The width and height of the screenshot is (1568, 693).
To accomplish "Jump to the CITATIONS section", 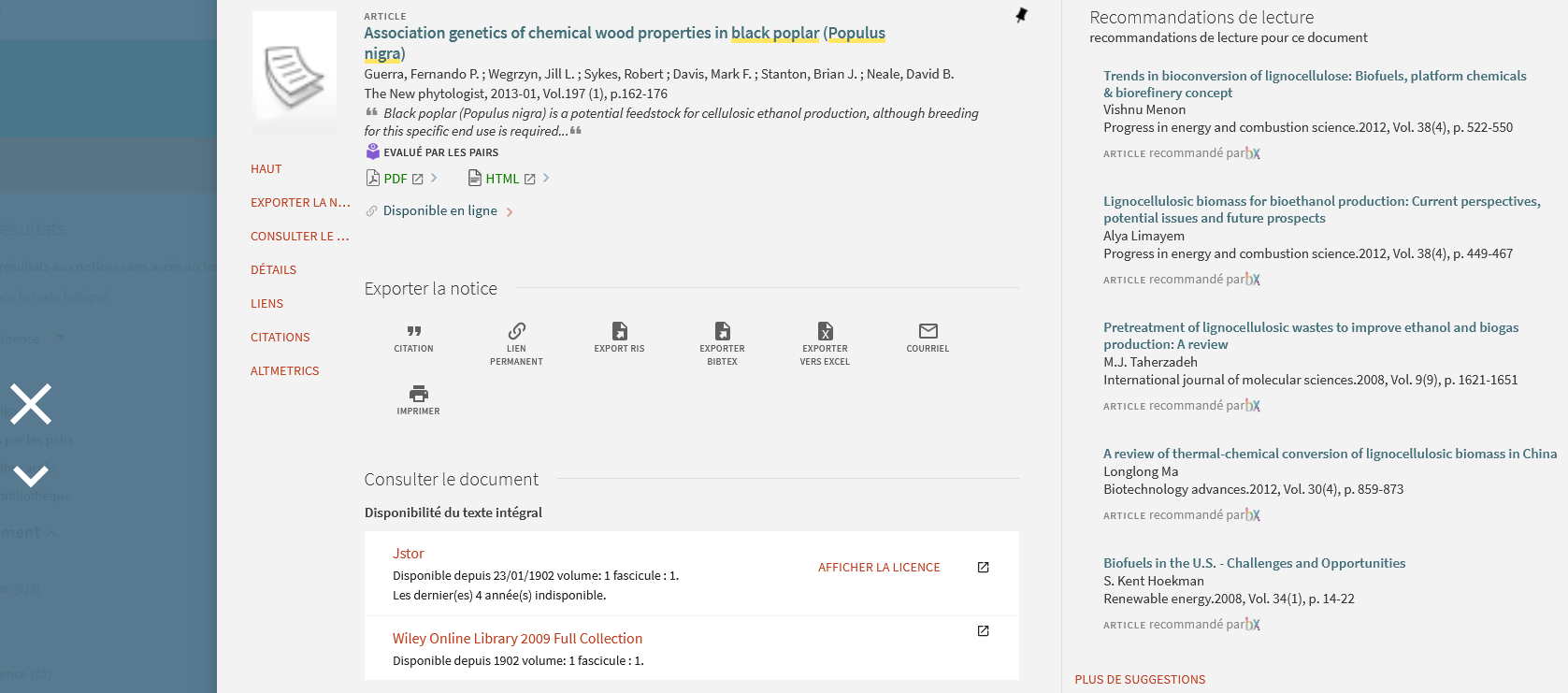I will [280, 338].
